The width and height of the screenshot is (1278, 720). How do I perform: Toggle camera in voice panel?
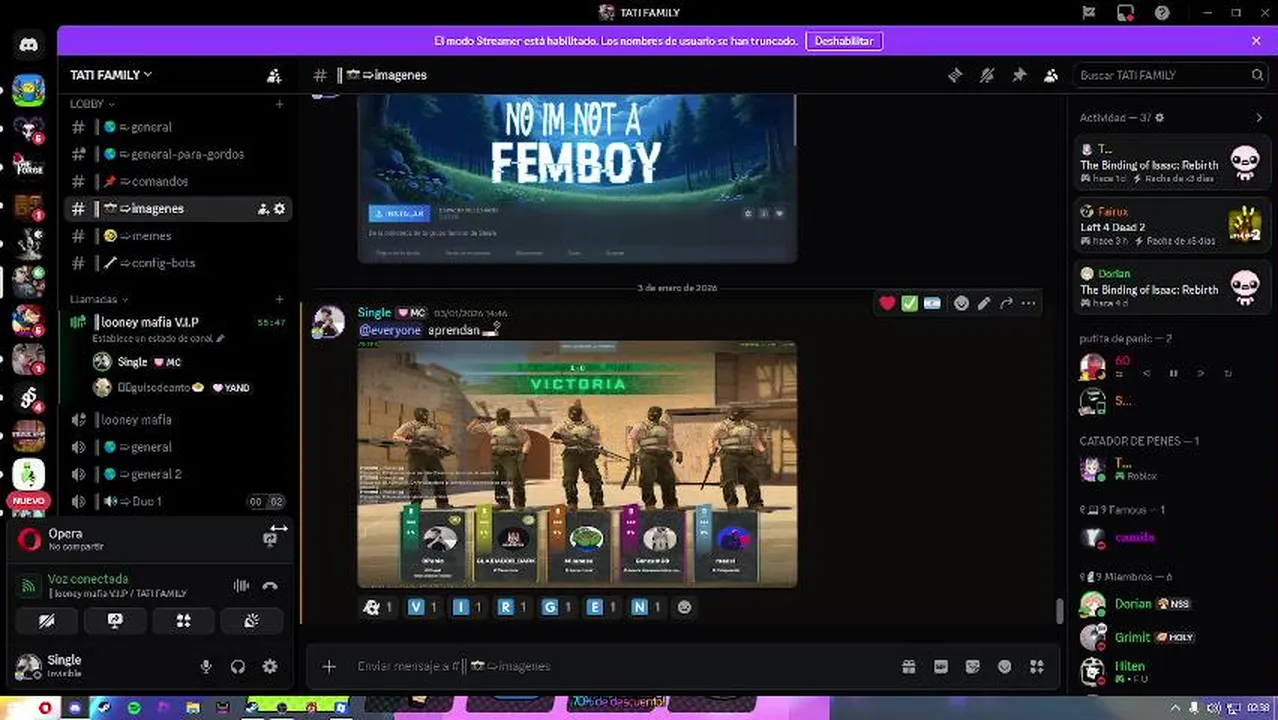point(47,621)
